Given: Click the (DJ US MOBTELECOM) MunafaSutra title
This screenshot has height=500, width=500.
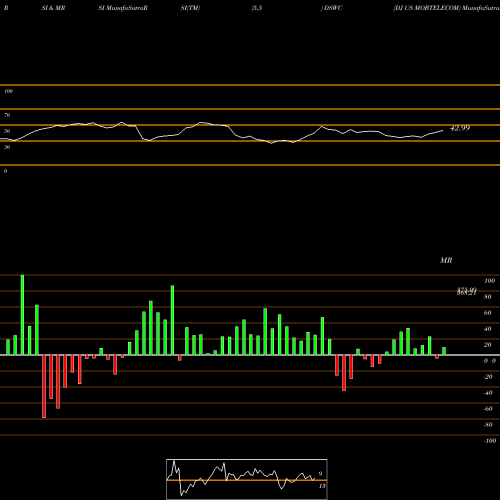Looking at the screenshot, I should (446, 8).
